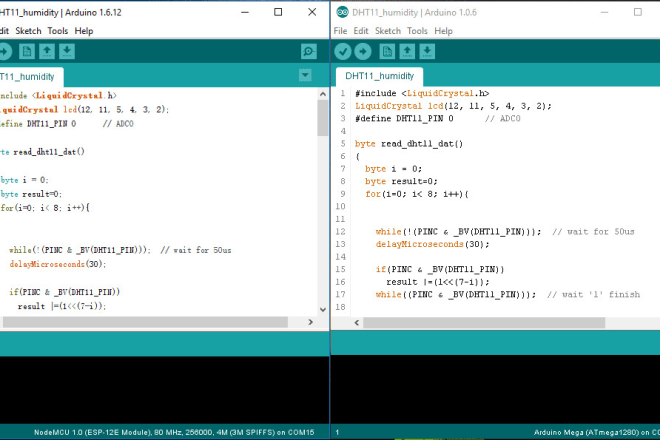
Task: Open Serial Monitor in Arduino 1.6.12 window
Action: [309, 51]
